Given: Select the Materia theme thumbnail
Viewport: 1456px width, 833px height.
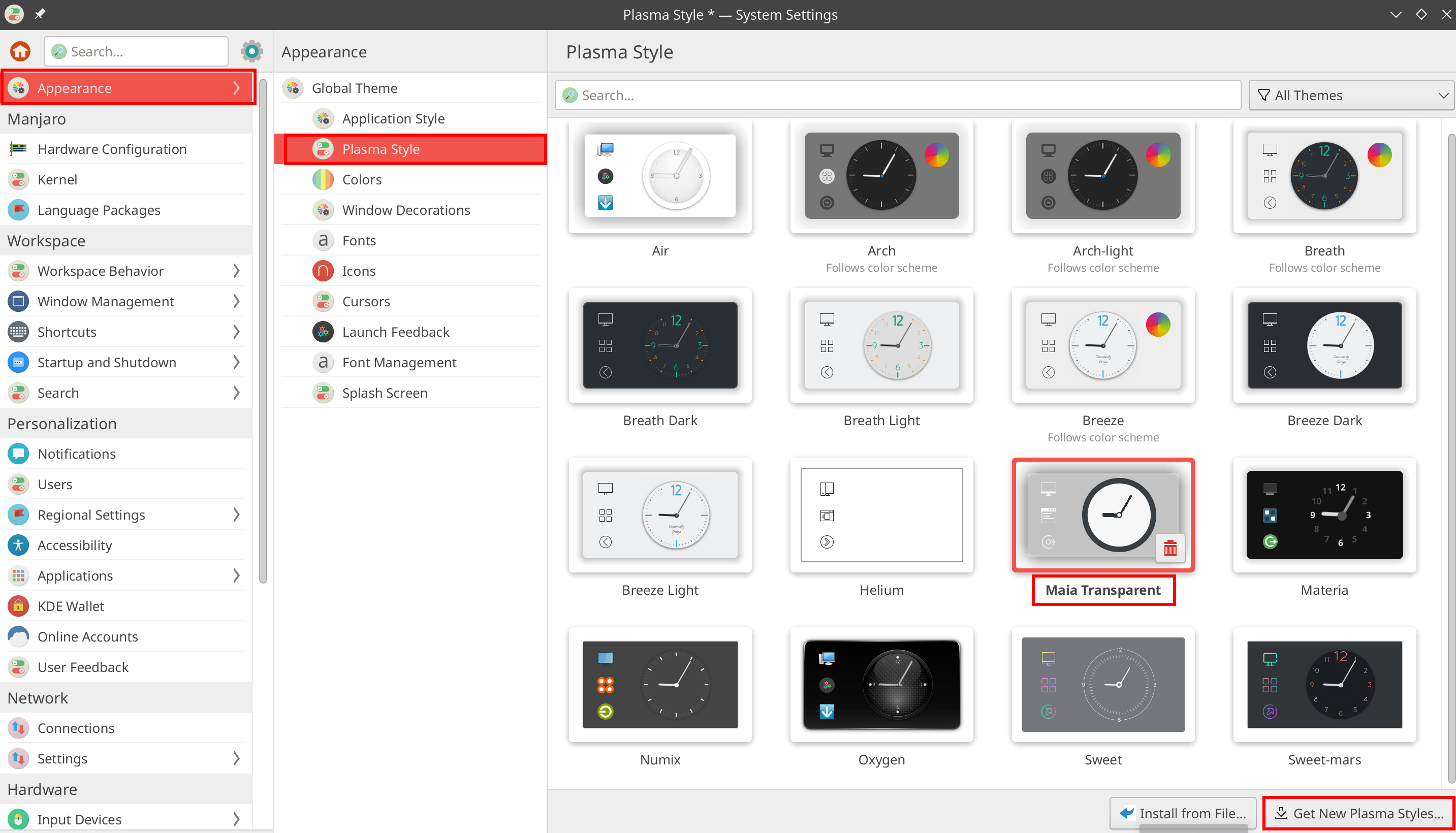Looking at the screenshot, I should pos(1324,515).
